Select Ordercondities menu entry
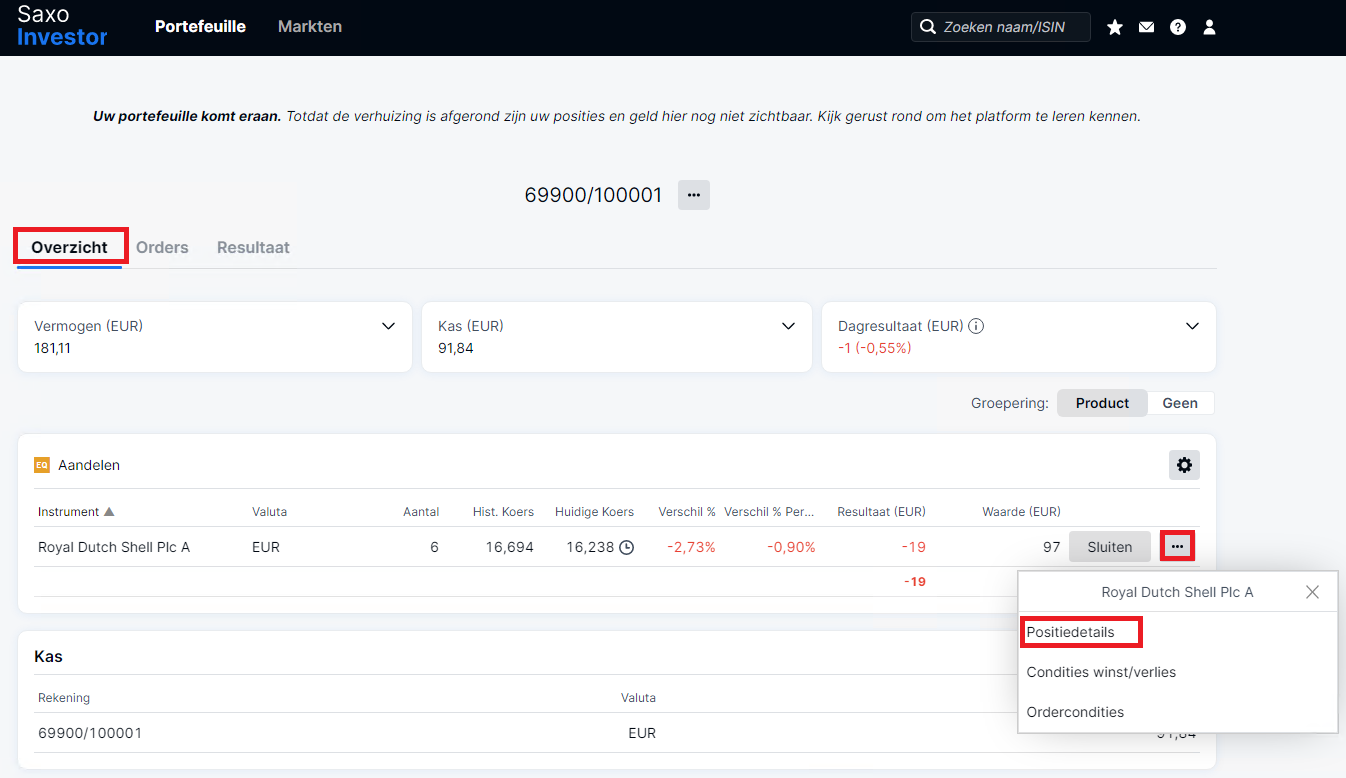1346x778 pixels. click(x=1075, y=712)
